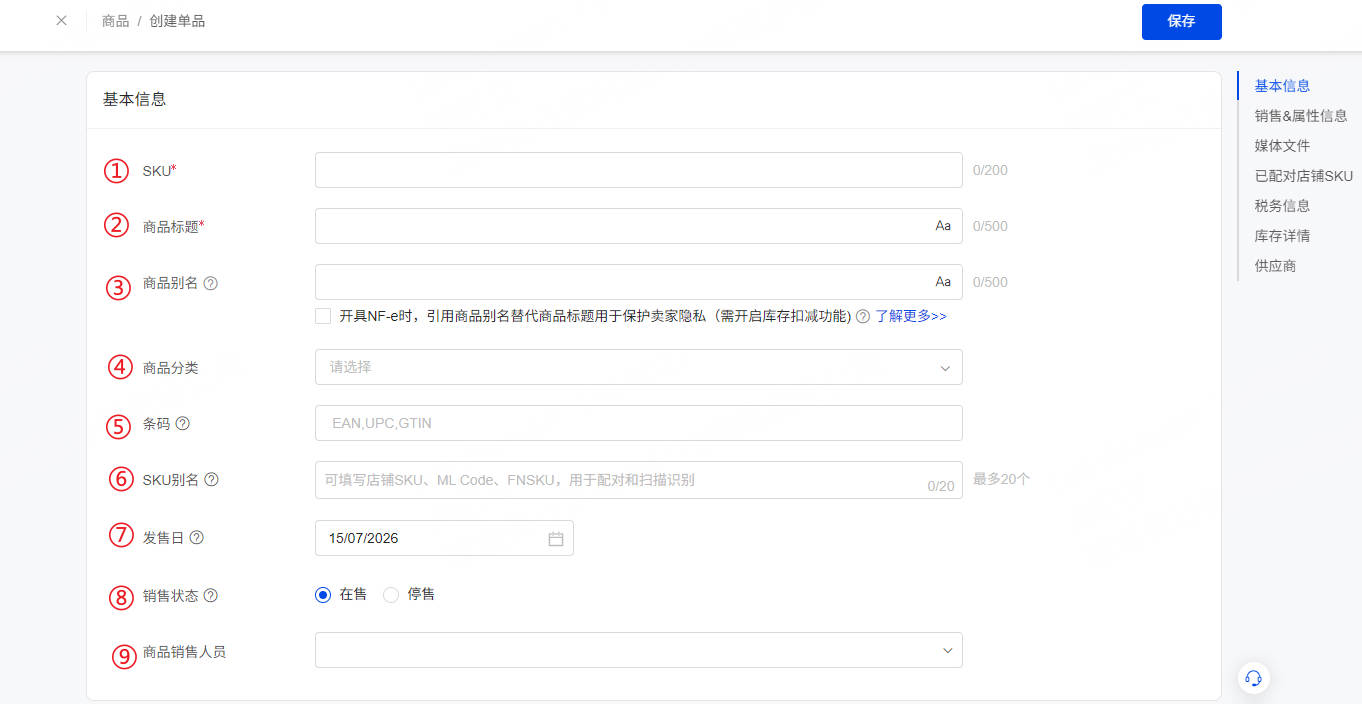1362x704 pixels.
Task: Focus the SKU input field
Action: [x=639, y=170]
